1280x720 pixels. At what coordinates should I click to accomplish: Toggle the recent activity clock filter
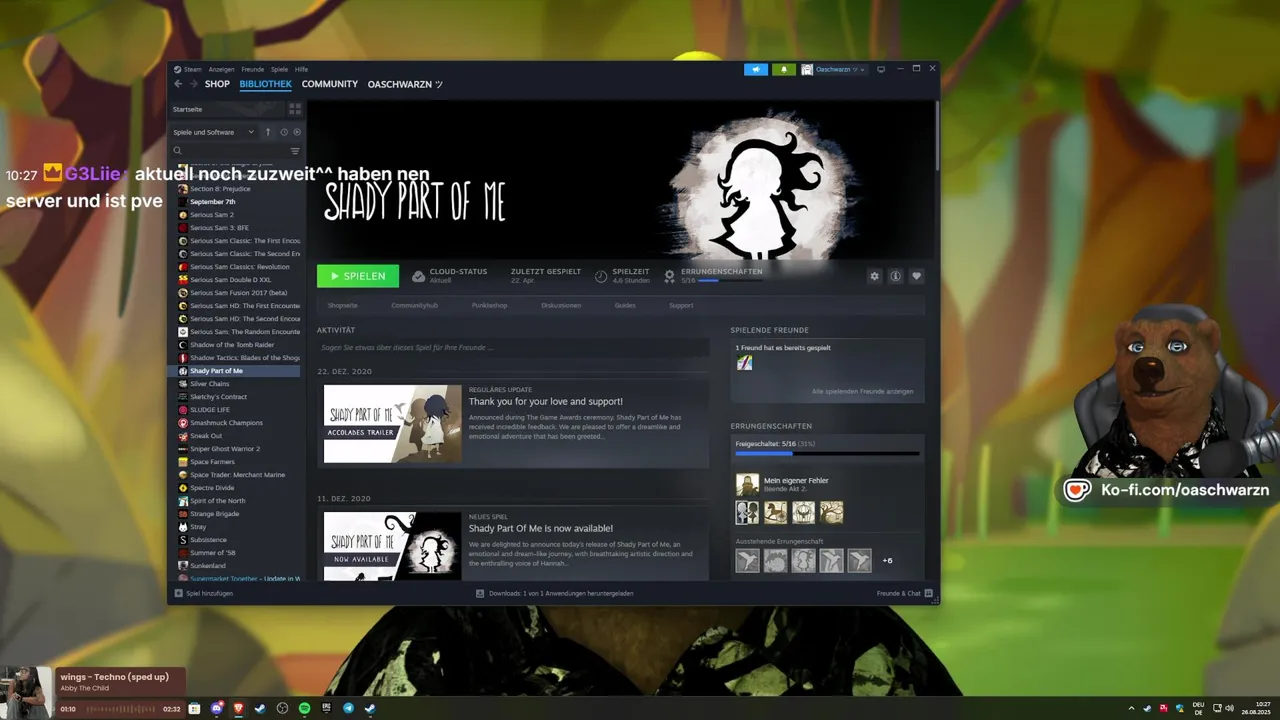284,132
